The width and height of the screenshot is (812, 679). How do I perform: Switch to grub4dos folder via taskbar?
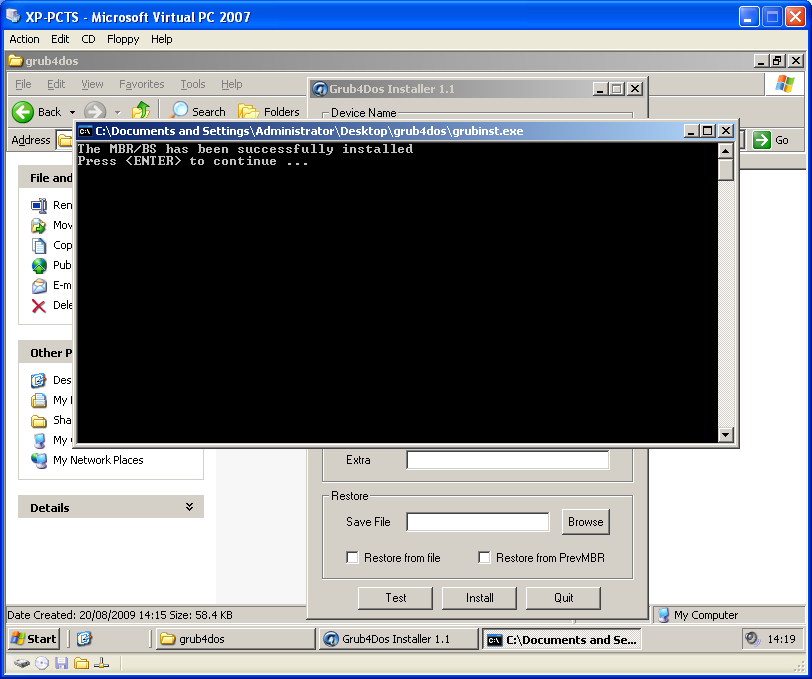point(236,639)
